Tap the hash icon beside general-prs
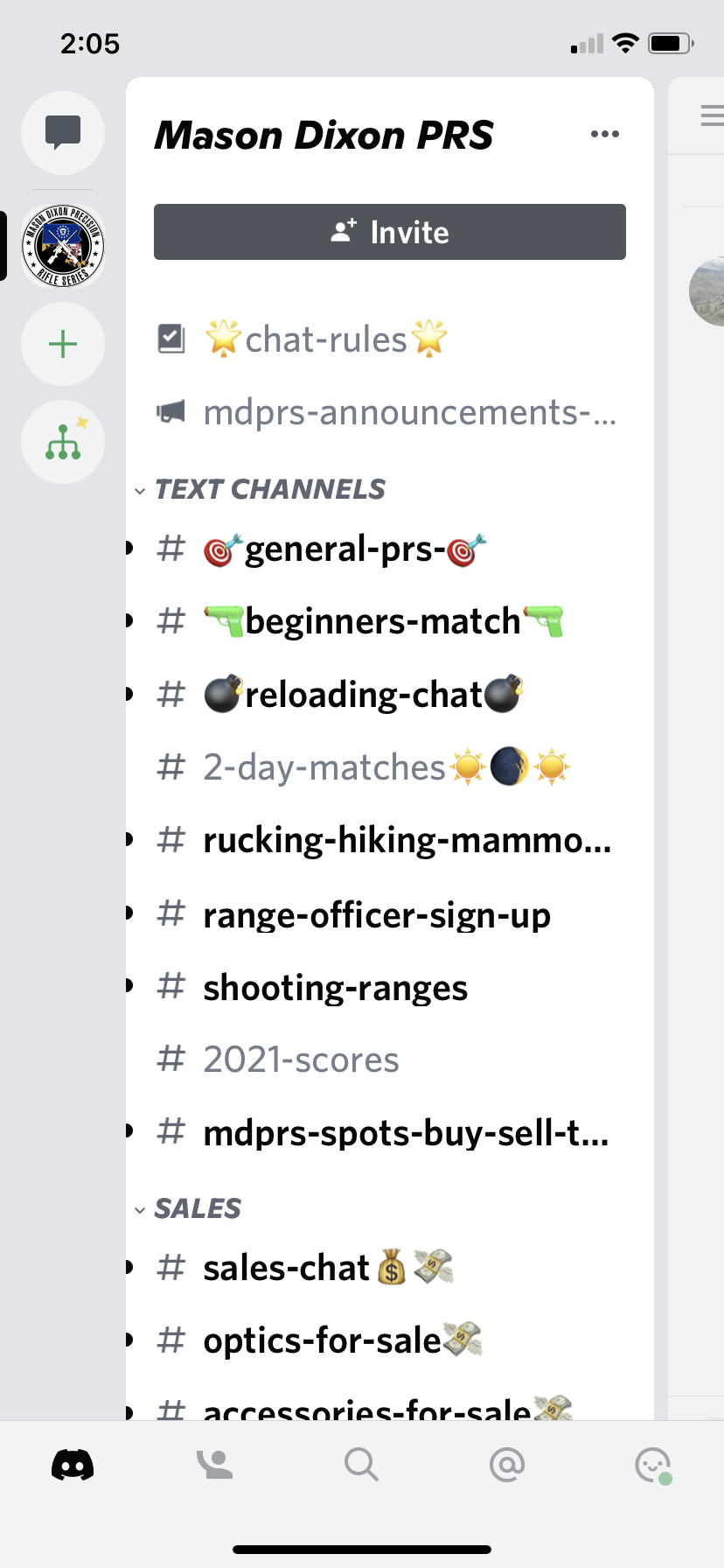The width and height of the screenshot is (724, 1568). tap(171, 549)
